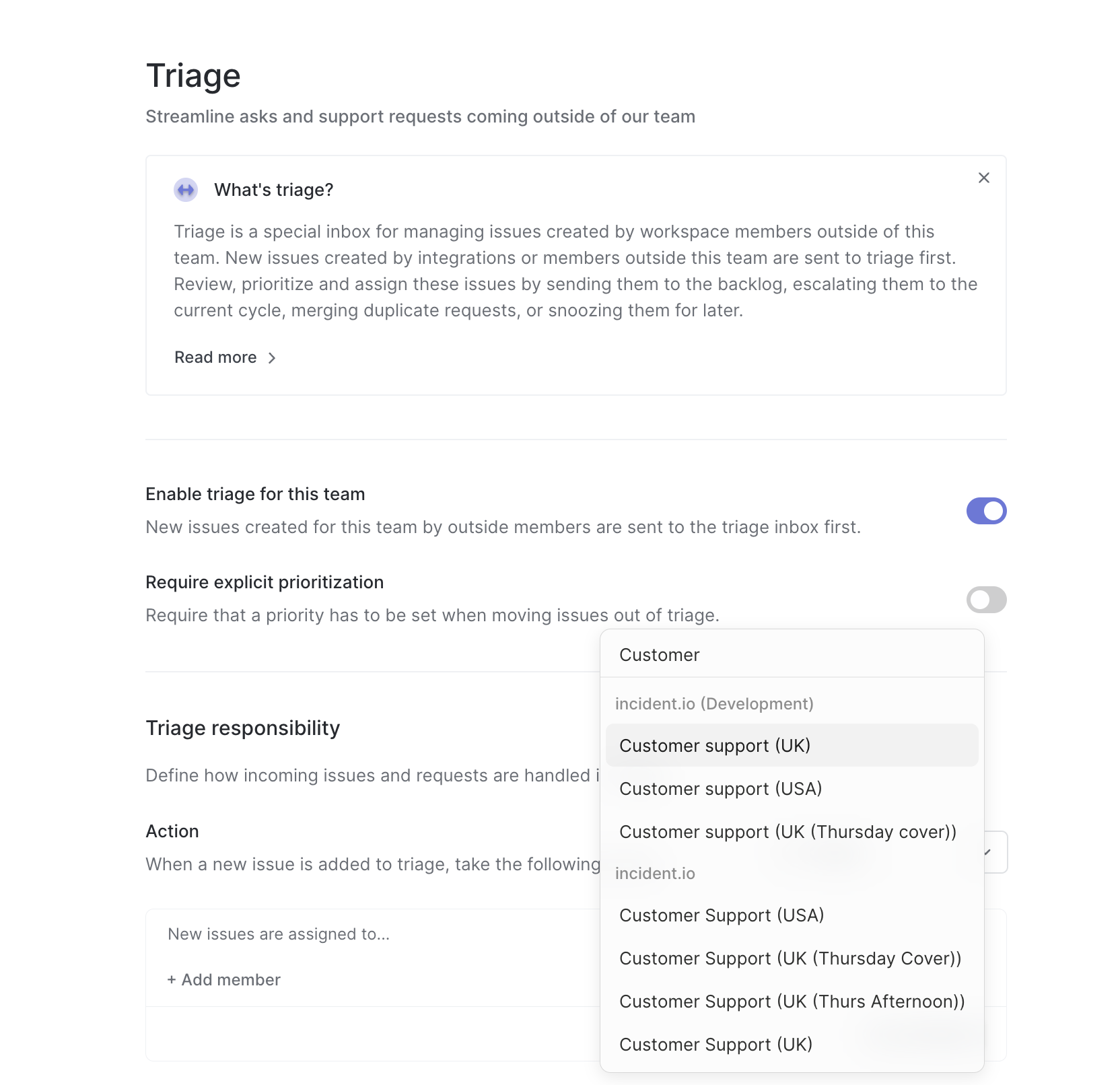Screen dimensions: 1120x1085
Task: Click the Customer search field in dropdown
Action: point(792,655)
